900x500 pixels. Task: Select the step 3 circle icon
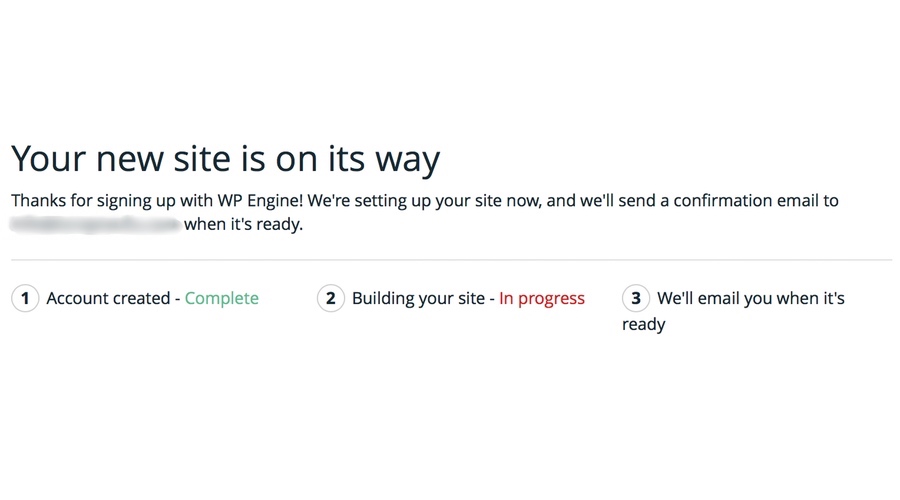pyautogui.click(x=636, y=299)
